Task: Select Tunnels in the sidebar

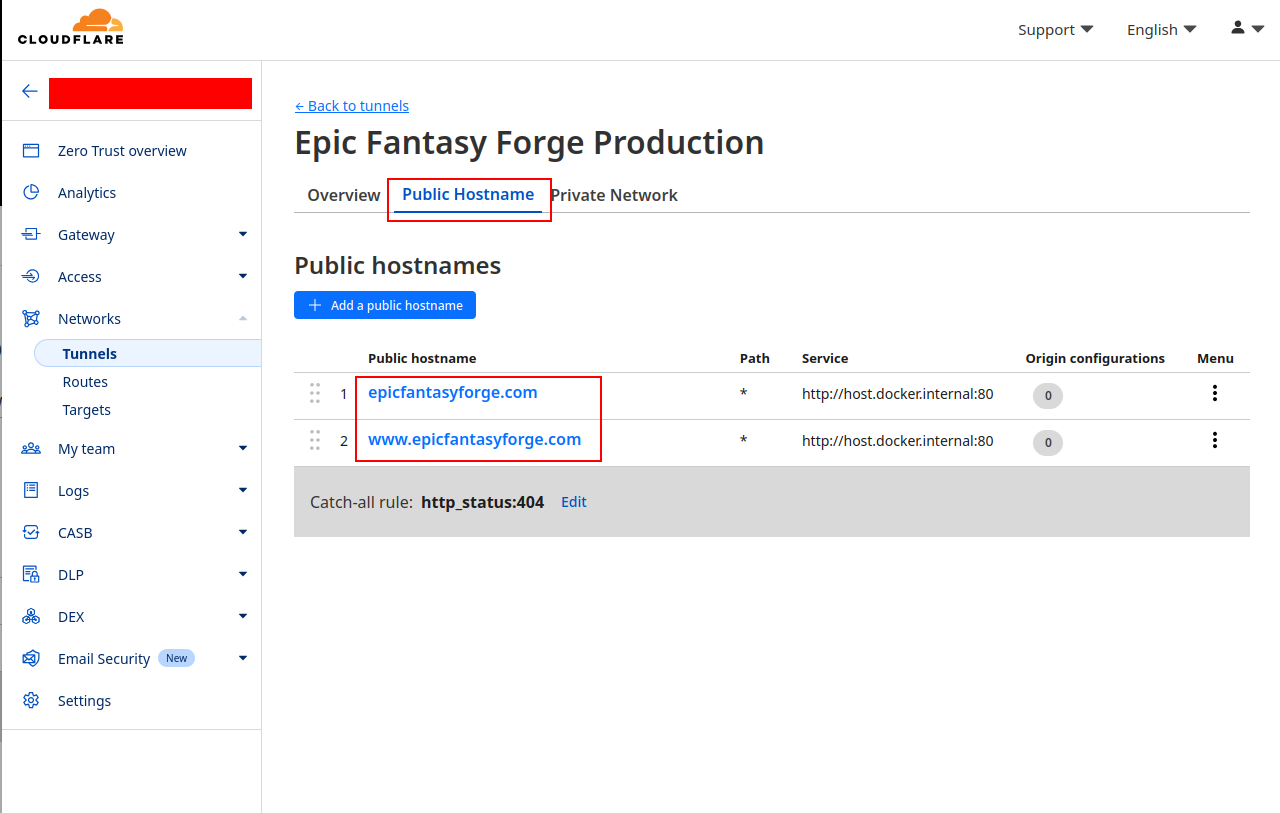Action: pos(147,354)
